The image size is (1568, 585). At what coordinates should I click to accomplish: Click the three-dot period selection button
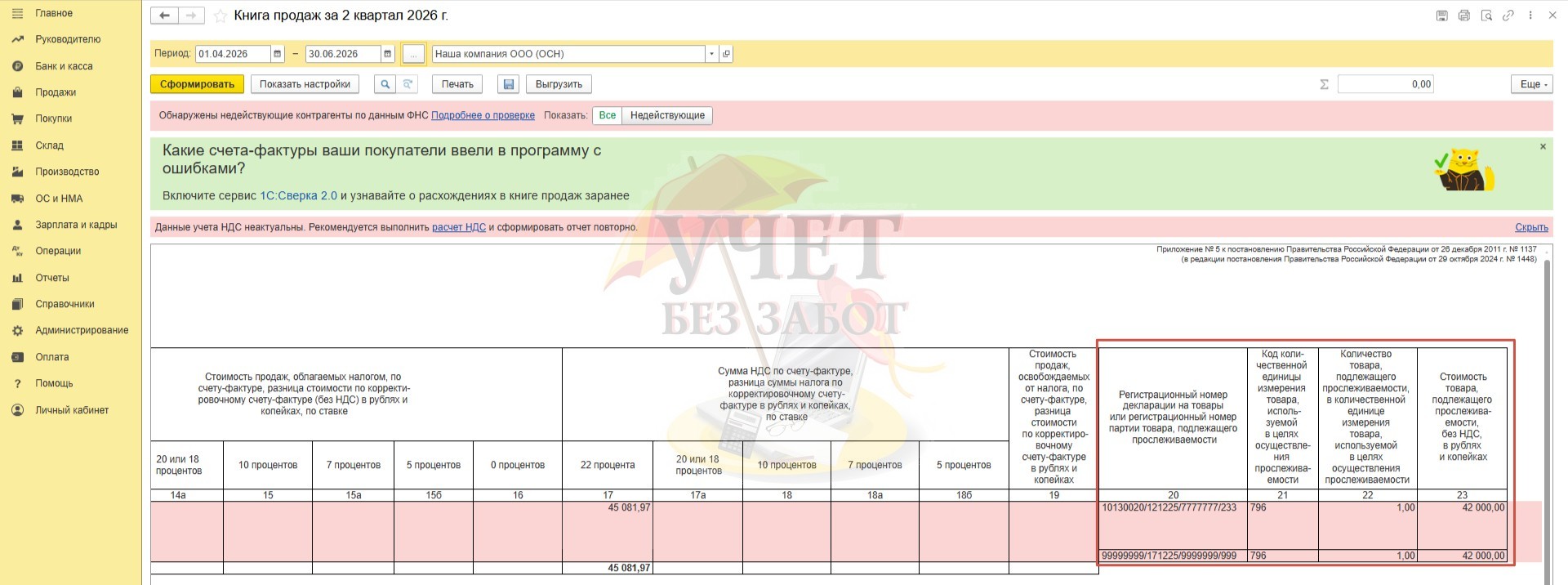[413, 54]
